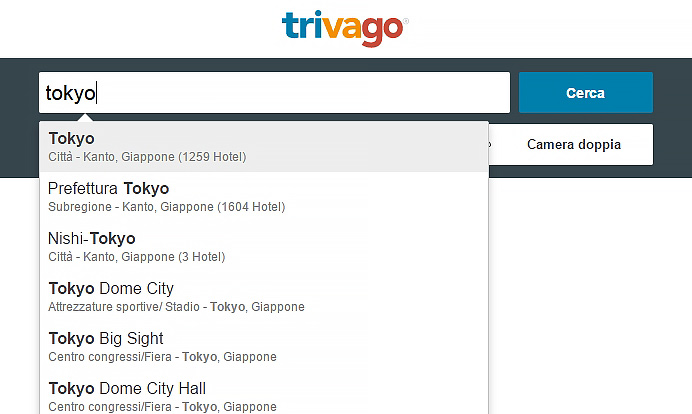
Task: Pick Tokyo Dome City stadium suggestion
Action: pyautogui.click(x=264, y=297)
